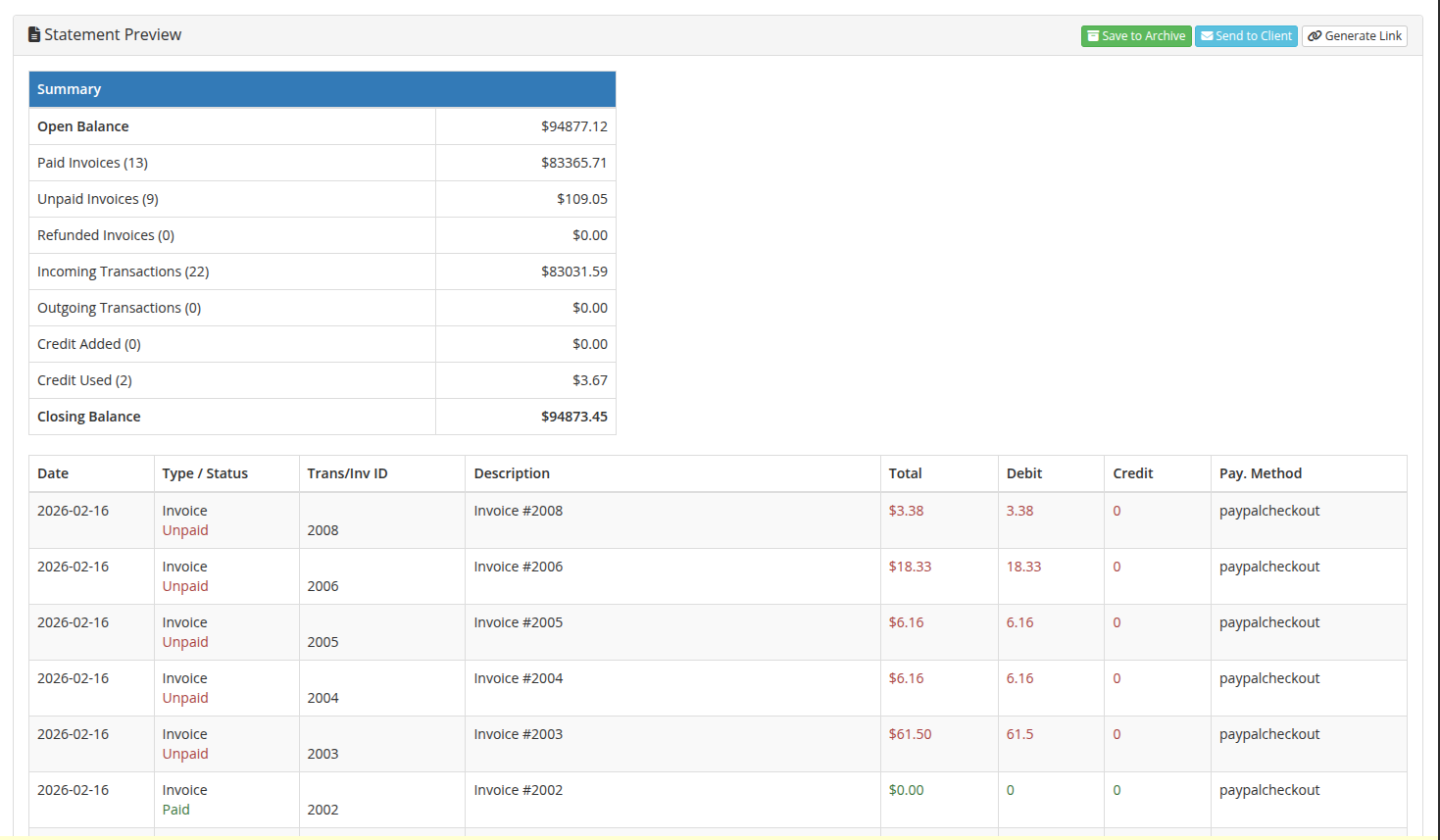Click the chain-link icon inside Generate Link
This screenshot has width=1440, height=840.
coord(1315,35)
